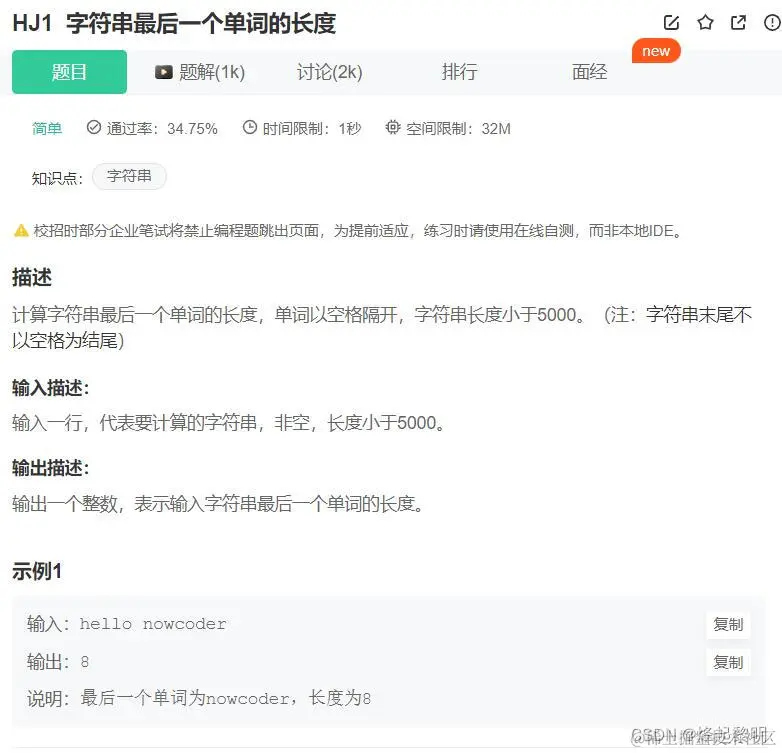Viewport: 782px width, 753px height.
Task: Click the 输入描述: heading
Action: click(x=50, y=388)
